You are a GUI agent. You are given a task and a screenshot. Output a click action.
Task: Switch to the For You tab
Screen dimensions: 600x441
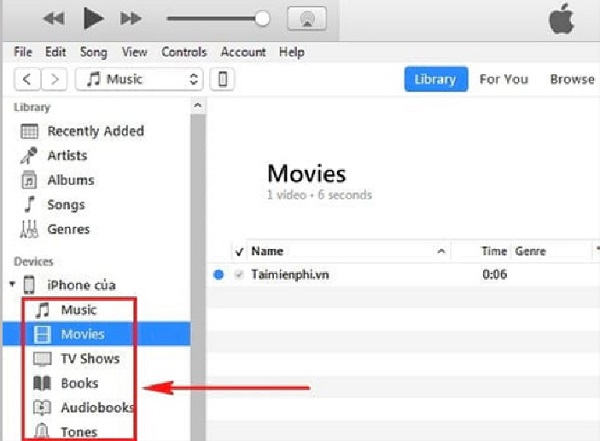(504, 79)
